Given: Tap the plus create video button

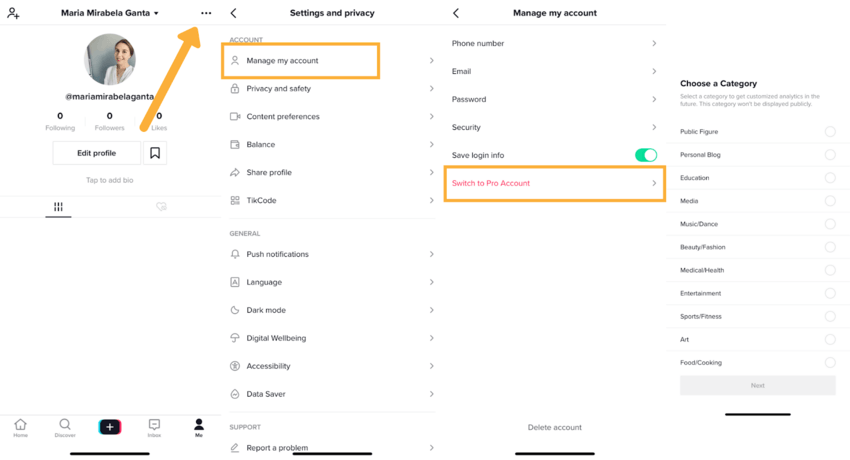Looking at the screenshot, I should point(110,427).
